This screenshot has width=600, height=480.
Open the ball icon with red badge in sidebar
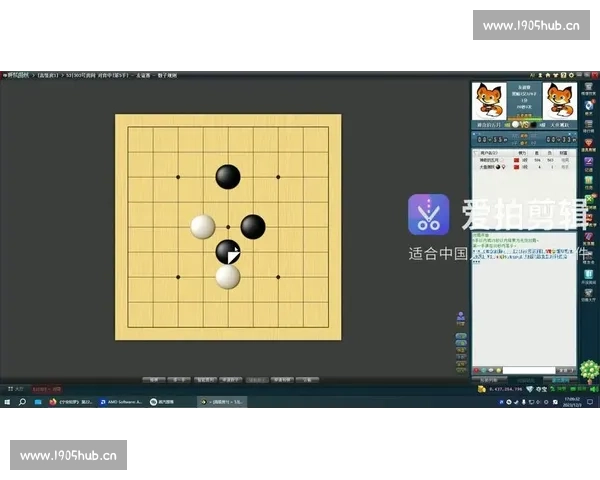[589, 105]
